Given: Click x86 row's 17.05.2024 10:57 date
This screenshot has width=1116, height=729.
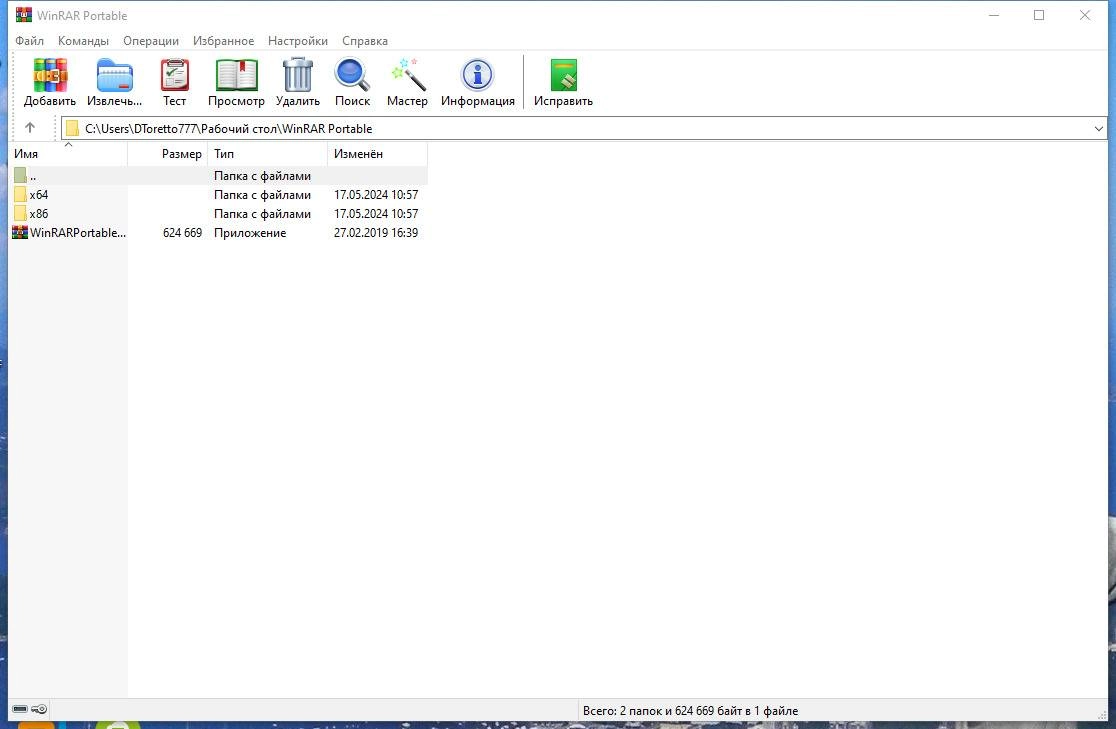Looking at the screenshot, I should click(x=376, y=214).
